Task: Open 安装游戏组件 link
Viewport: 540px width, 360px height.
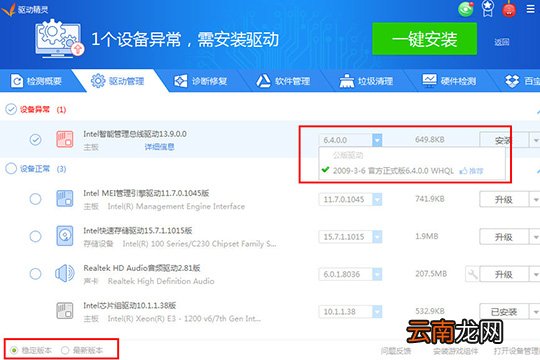Action: click(x=455, y=351)
